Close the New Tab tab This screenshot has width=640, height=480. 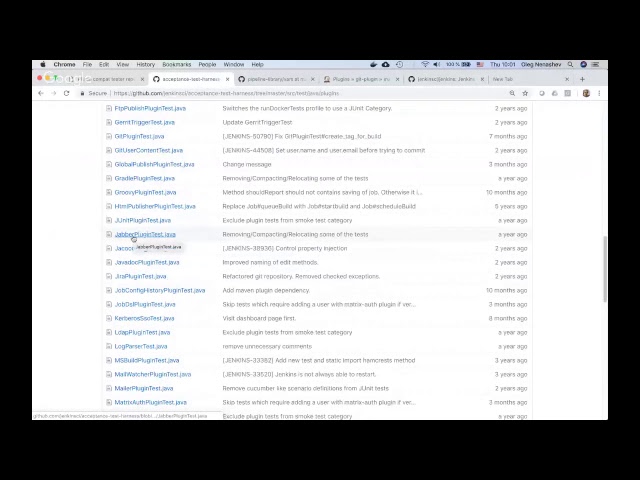click(x=567, y=79)
